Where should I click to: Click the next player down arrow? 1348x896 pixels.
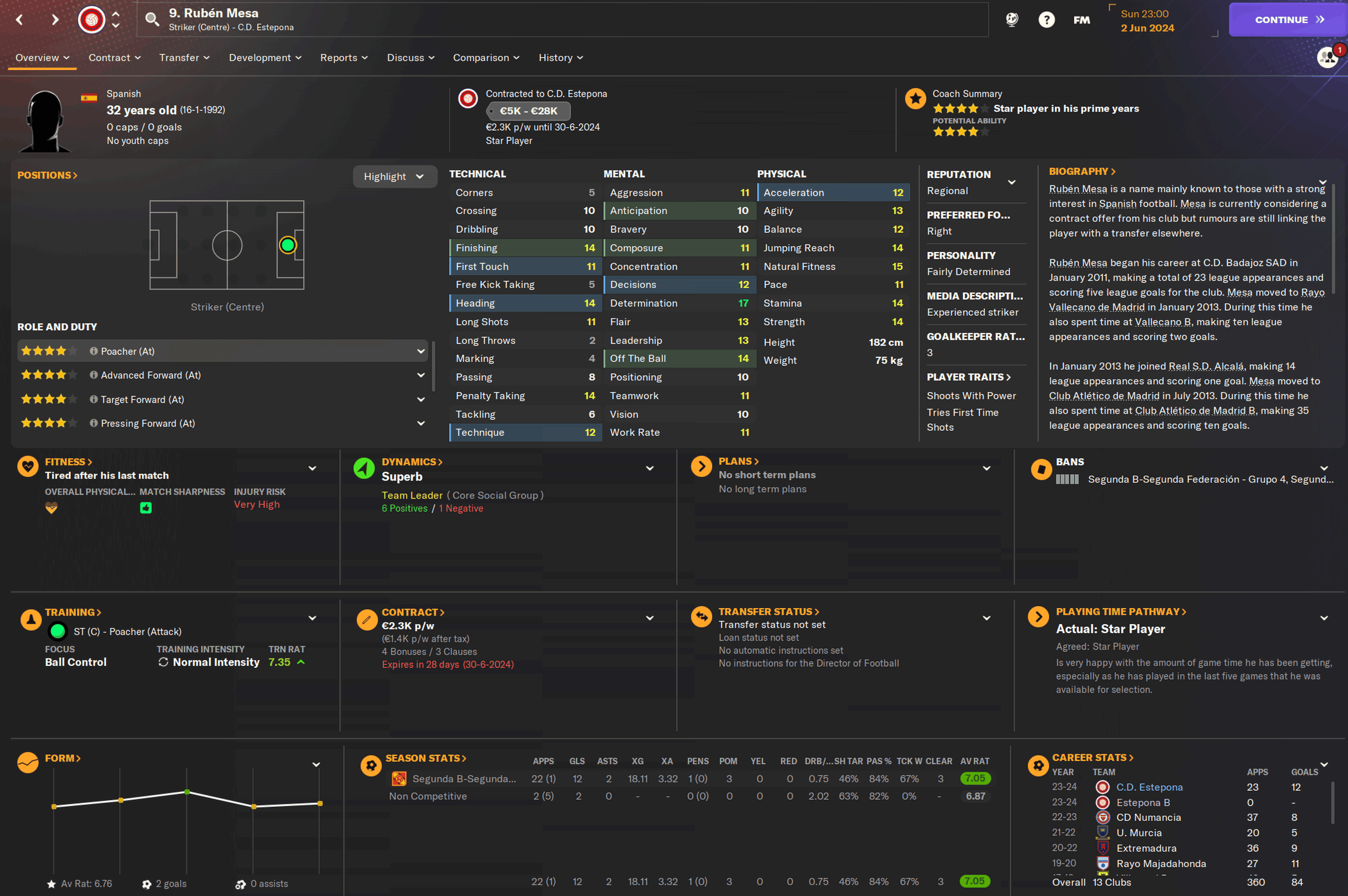click(116, 26)
